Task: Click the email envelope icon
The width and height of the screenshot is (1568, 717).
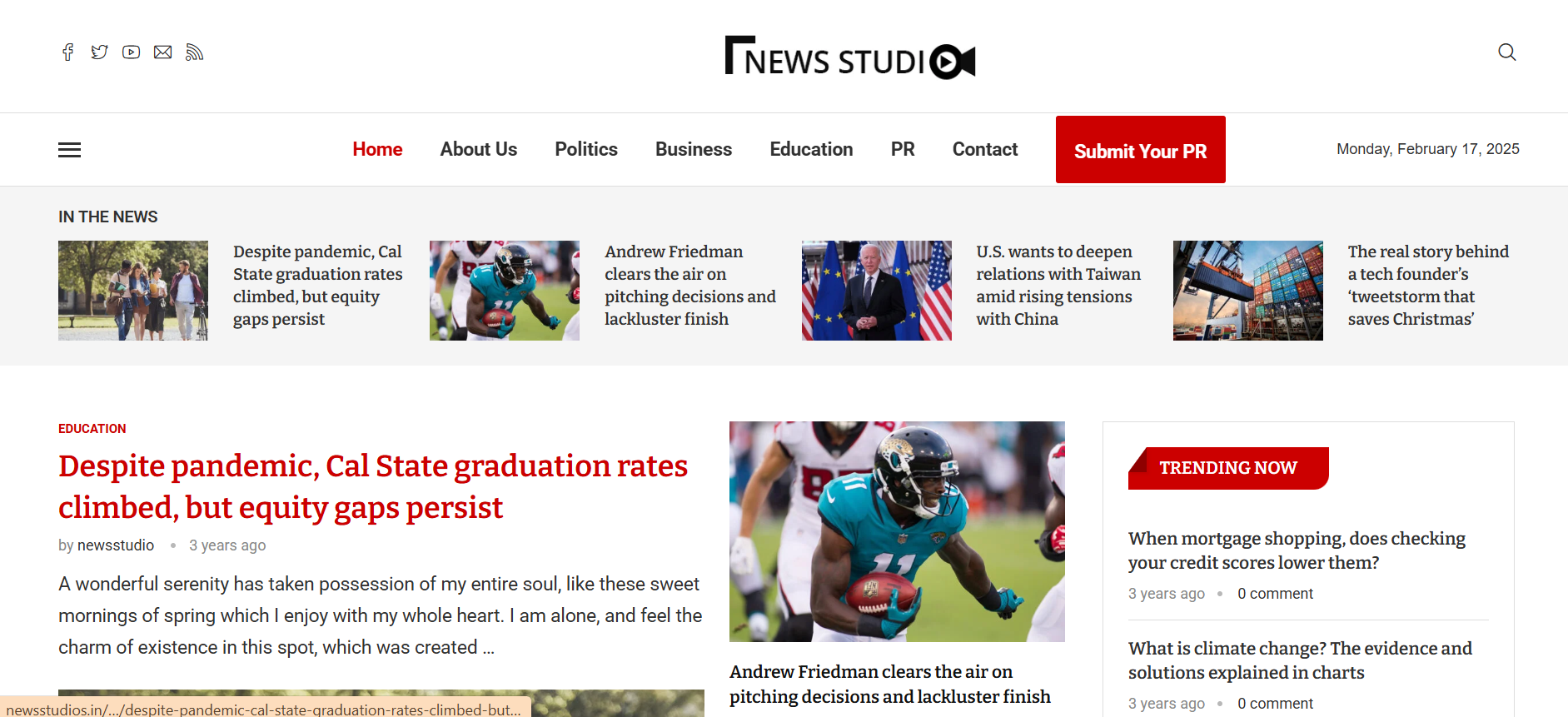Action: 163,52
